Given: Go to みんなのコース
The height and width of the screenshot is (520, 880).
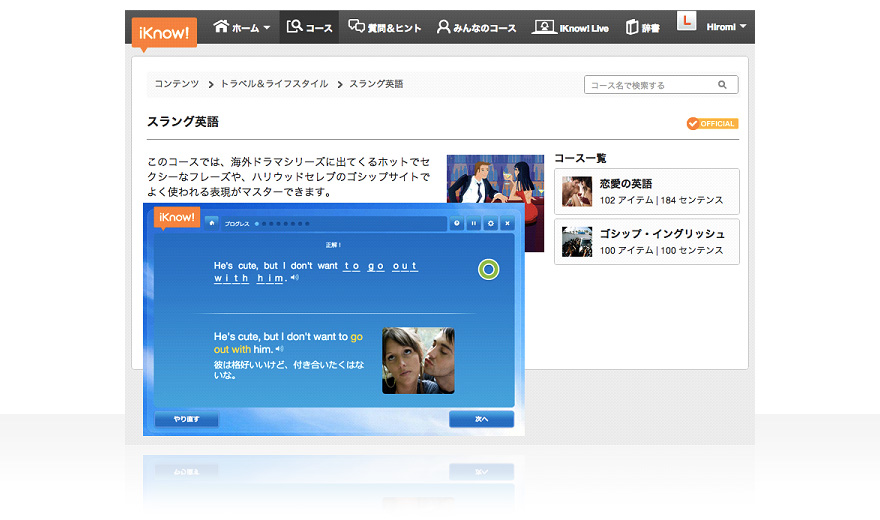Looking at the screenshot, I should [x=476, y=27].
